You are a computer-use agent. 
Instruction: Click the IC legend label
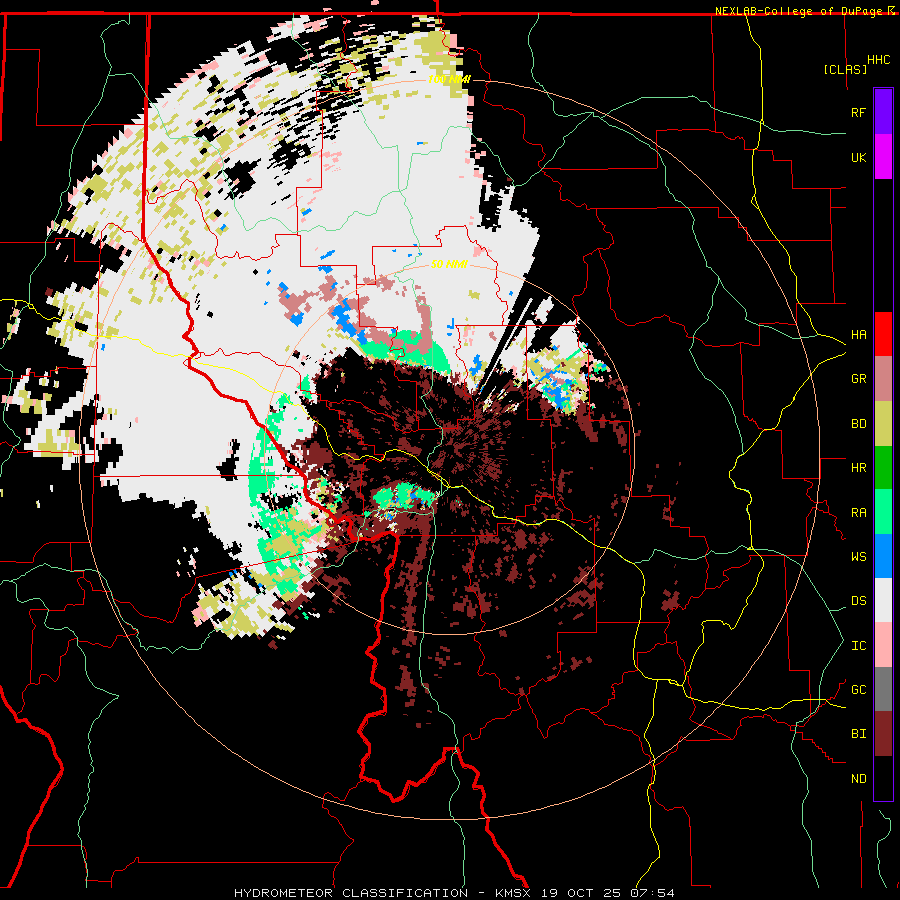858,646
